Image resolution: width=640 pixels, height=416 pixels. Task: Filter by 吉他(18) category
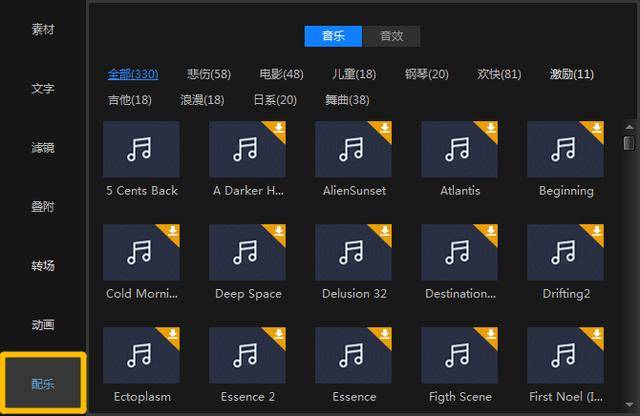coord(130,100)
